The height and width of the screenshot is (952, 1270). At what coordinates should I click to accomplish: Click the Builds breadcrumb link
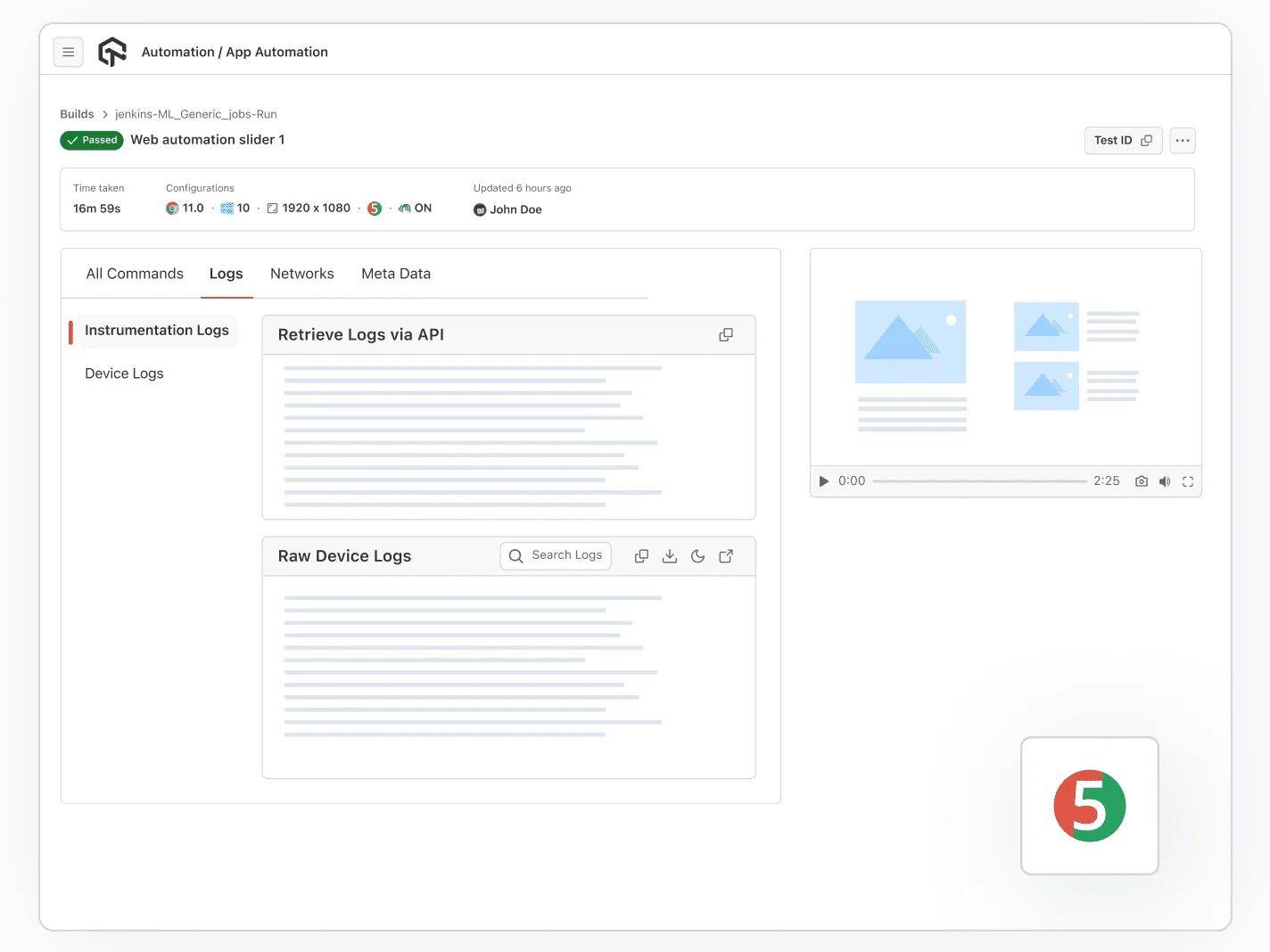77,114
